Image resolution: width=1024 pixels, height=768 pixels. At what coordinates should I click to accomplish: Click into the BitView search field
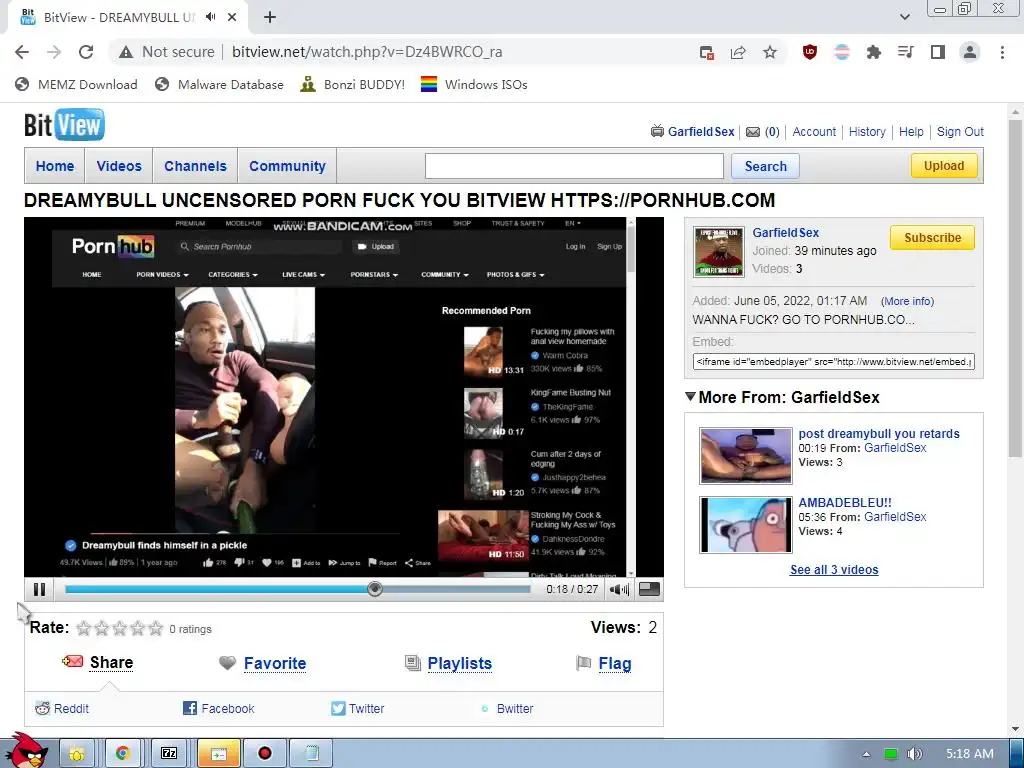click(x=574, y=166)
